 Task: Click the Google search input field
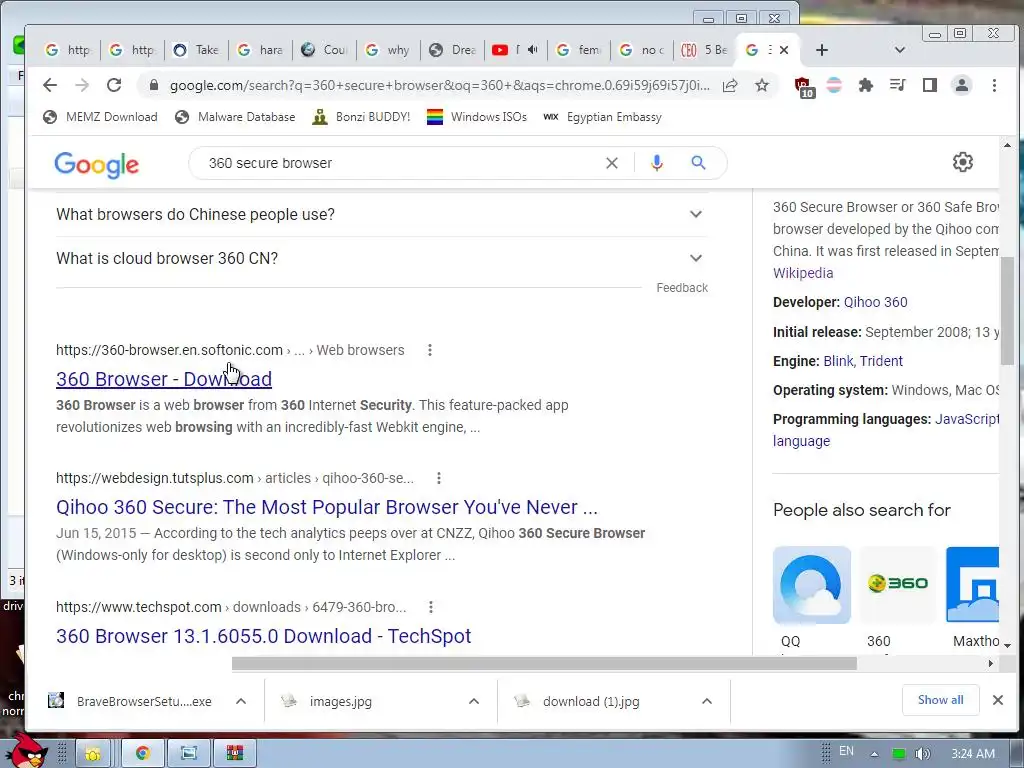(x=398, y=163)
